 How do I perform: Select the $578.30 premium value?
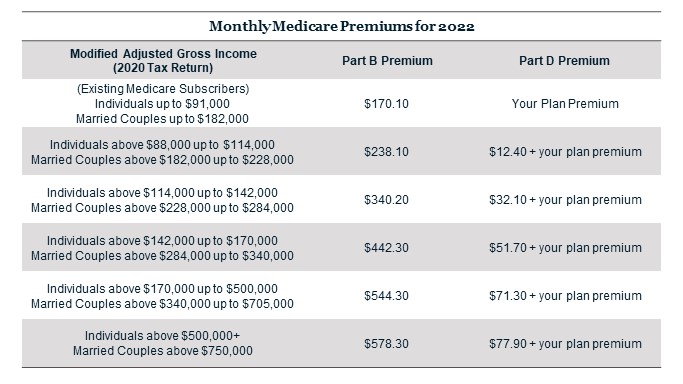[x=386, y=344]
